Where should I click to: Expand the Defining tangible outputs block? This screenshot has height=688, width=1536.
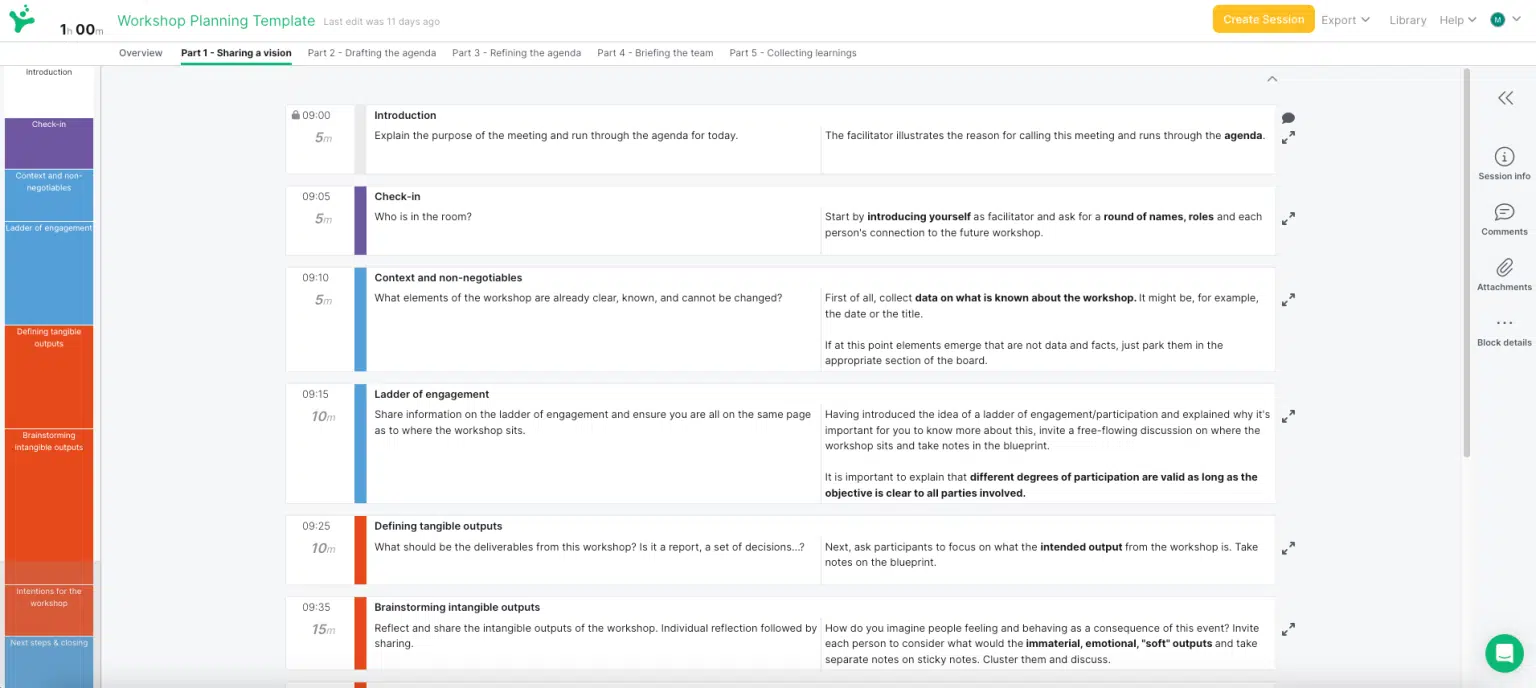1288,548
